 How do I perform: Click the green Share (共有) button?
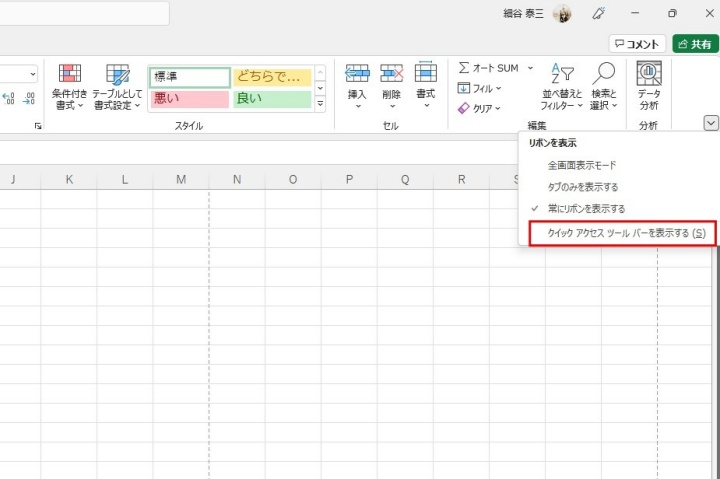695,44
